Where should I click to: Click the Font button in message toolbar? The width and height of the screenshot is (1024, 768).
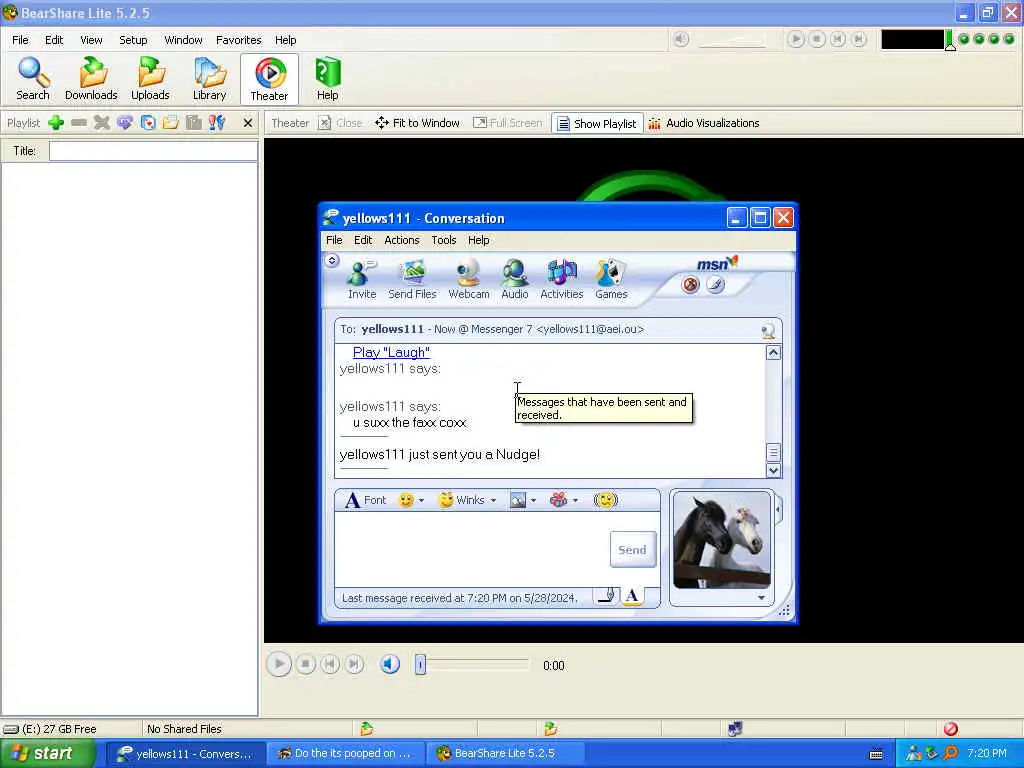(366, 500)
